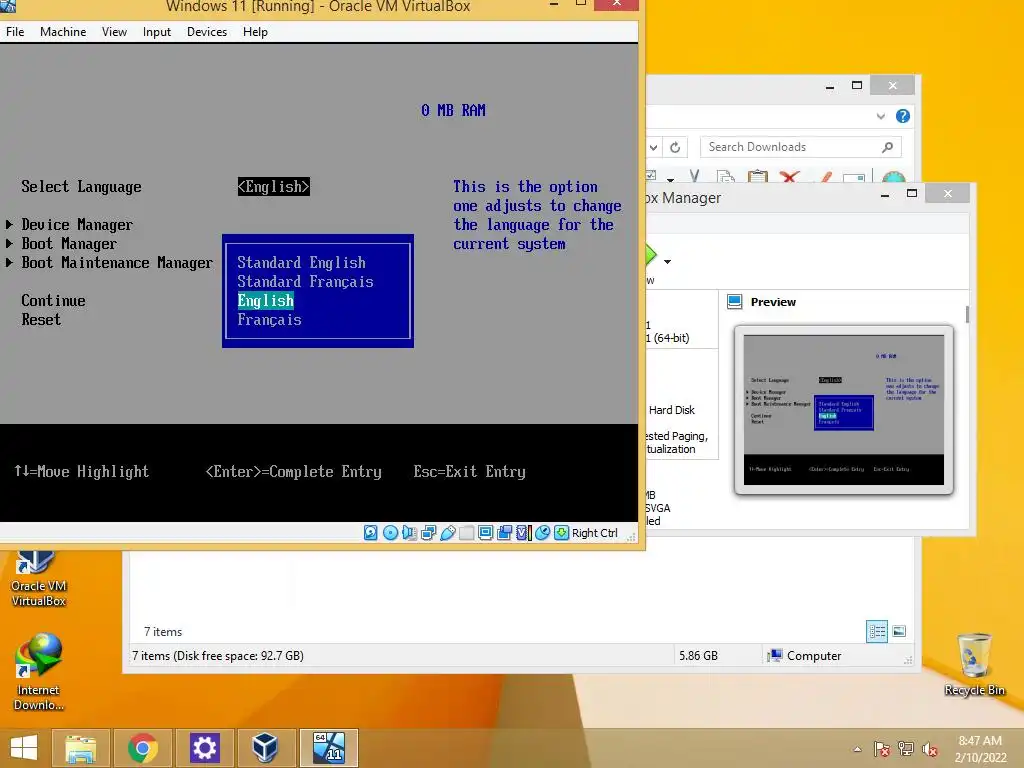
Task: Open the Help menu
Action: 255,31
